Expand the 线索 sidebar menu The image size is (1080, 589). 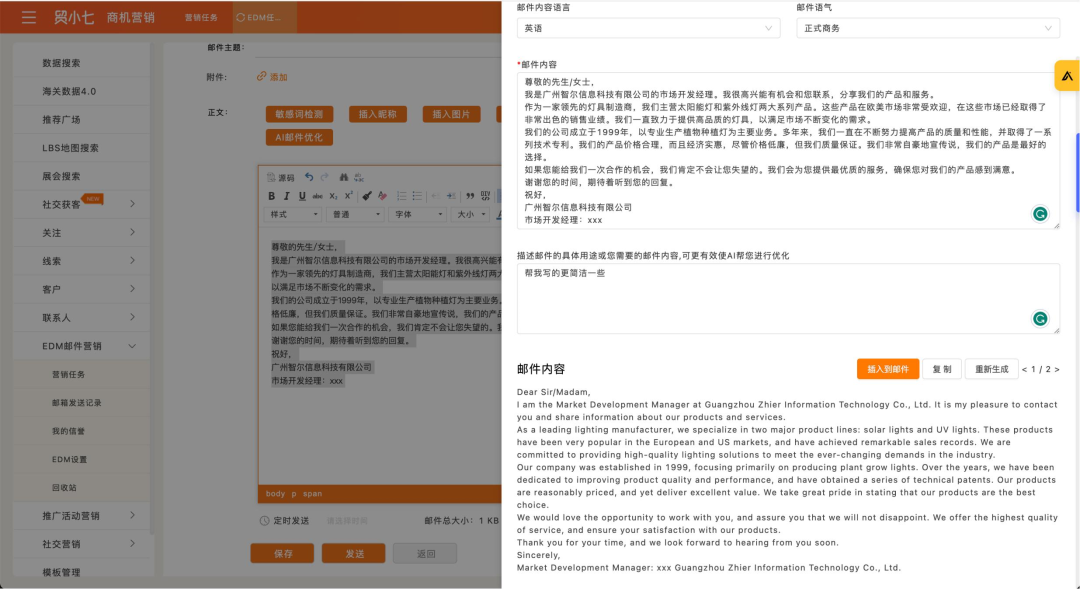81,260
